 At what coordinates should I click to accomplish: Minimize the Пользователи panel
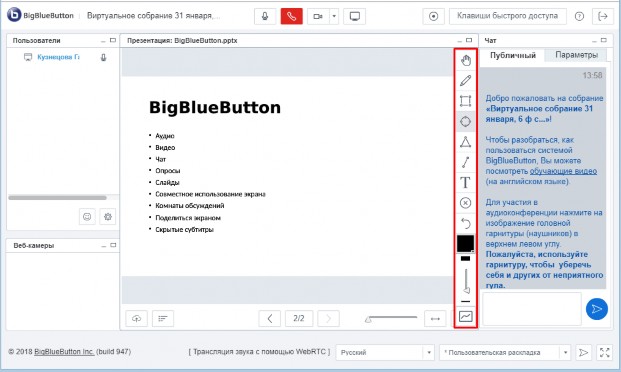[x=103, y=41]
